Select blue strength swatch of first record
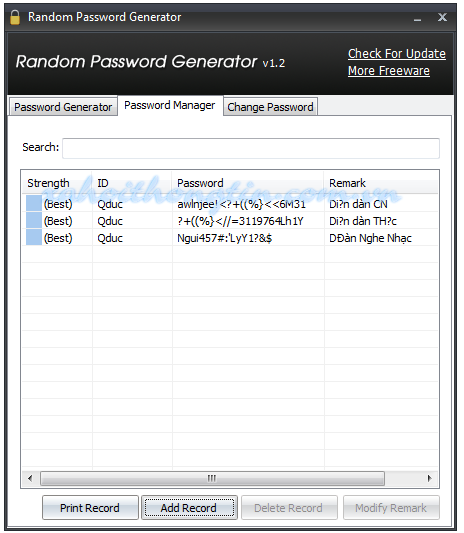The height and width of the screenshot is (533, 464). (x=34, y=204)
